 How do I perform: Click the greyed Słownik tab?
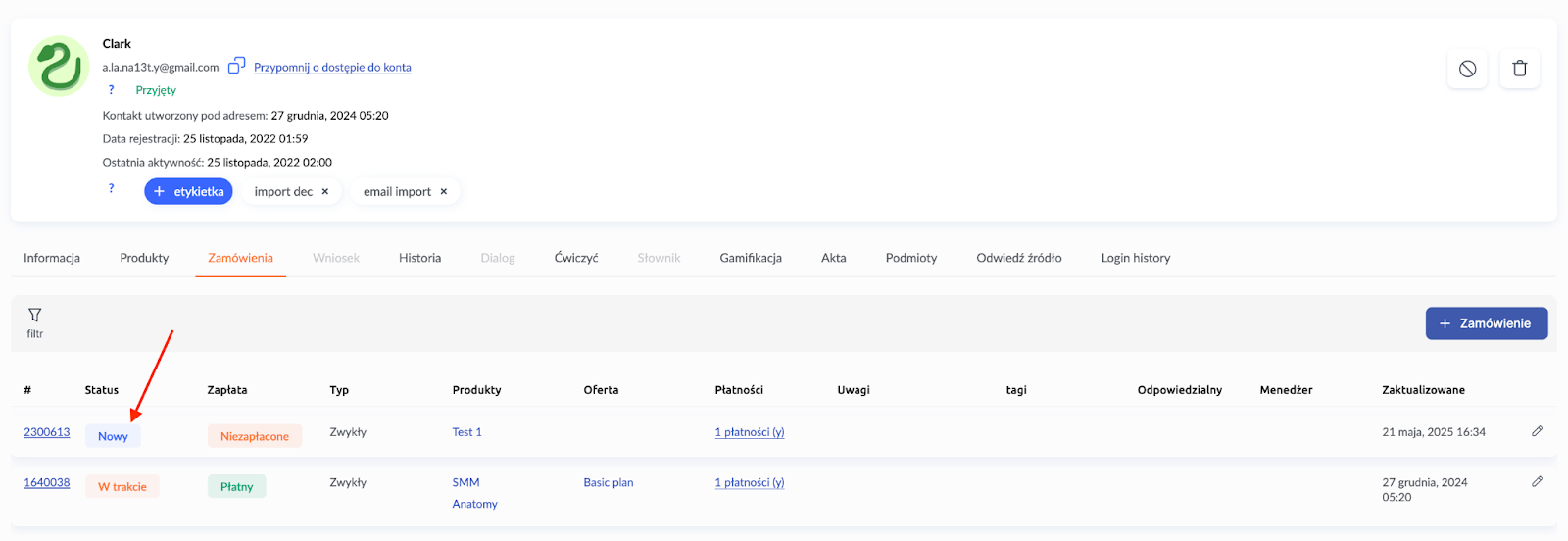659,258
